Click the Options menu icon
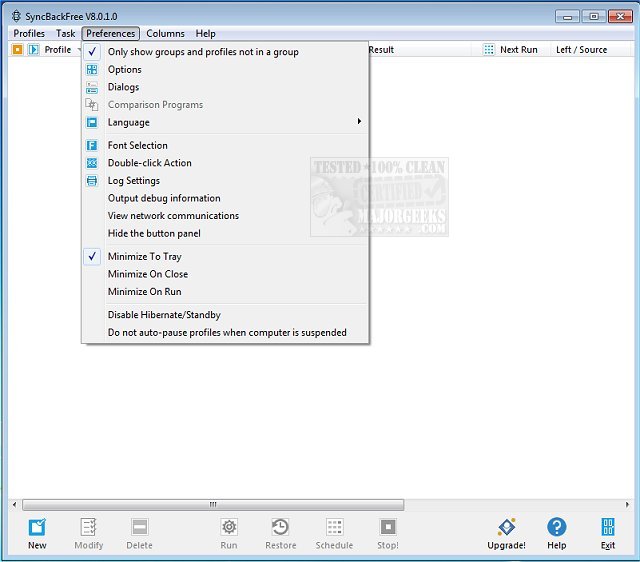Viewport: 640px width, 562px height. [92, 70]
